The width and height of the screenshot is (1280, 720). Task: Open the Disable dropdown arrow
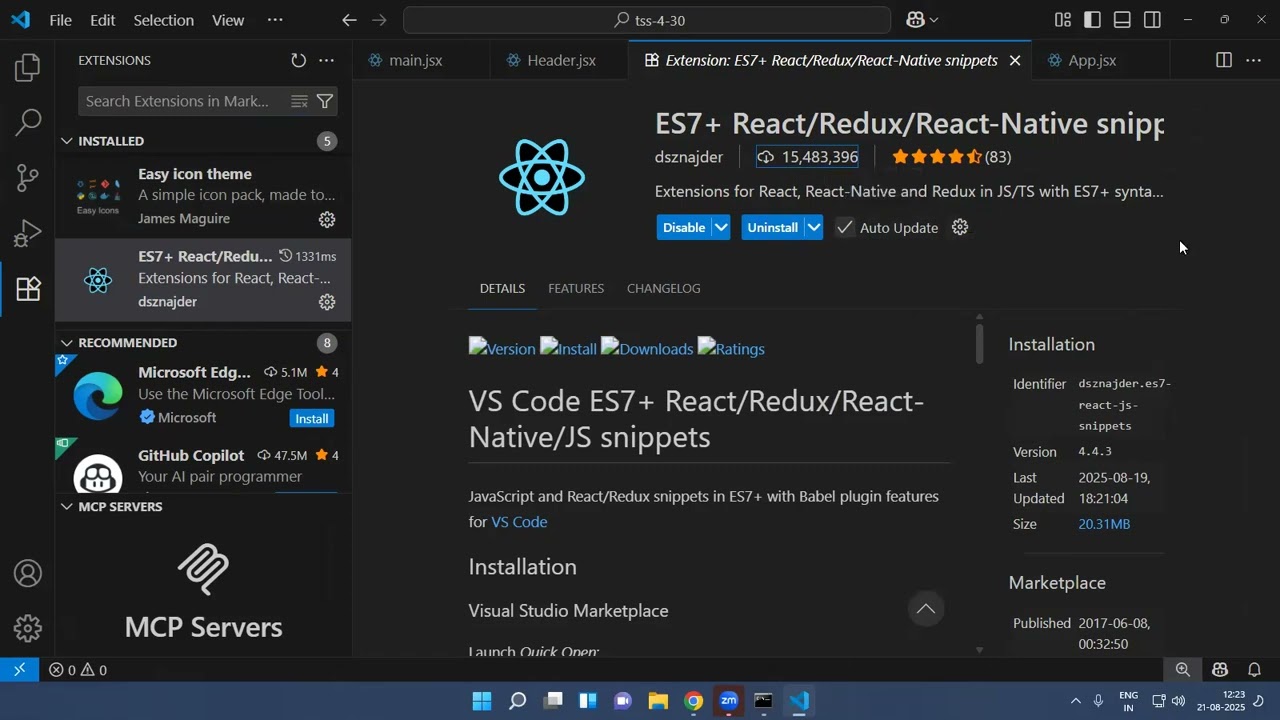point(721,228)
